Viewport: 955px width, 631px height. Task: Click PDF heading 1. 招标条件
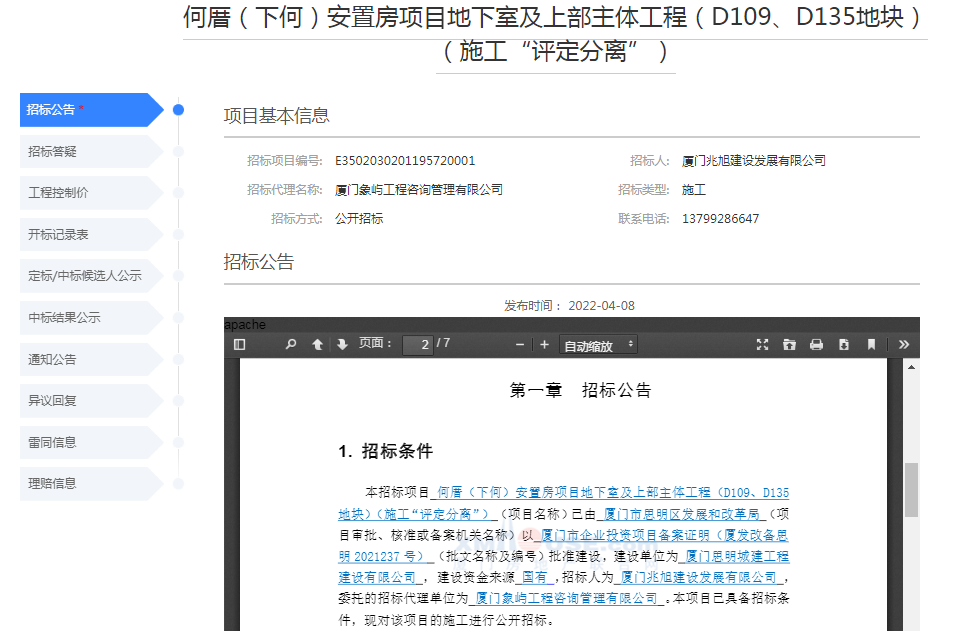pyautogui.click(x=385, y=451)
